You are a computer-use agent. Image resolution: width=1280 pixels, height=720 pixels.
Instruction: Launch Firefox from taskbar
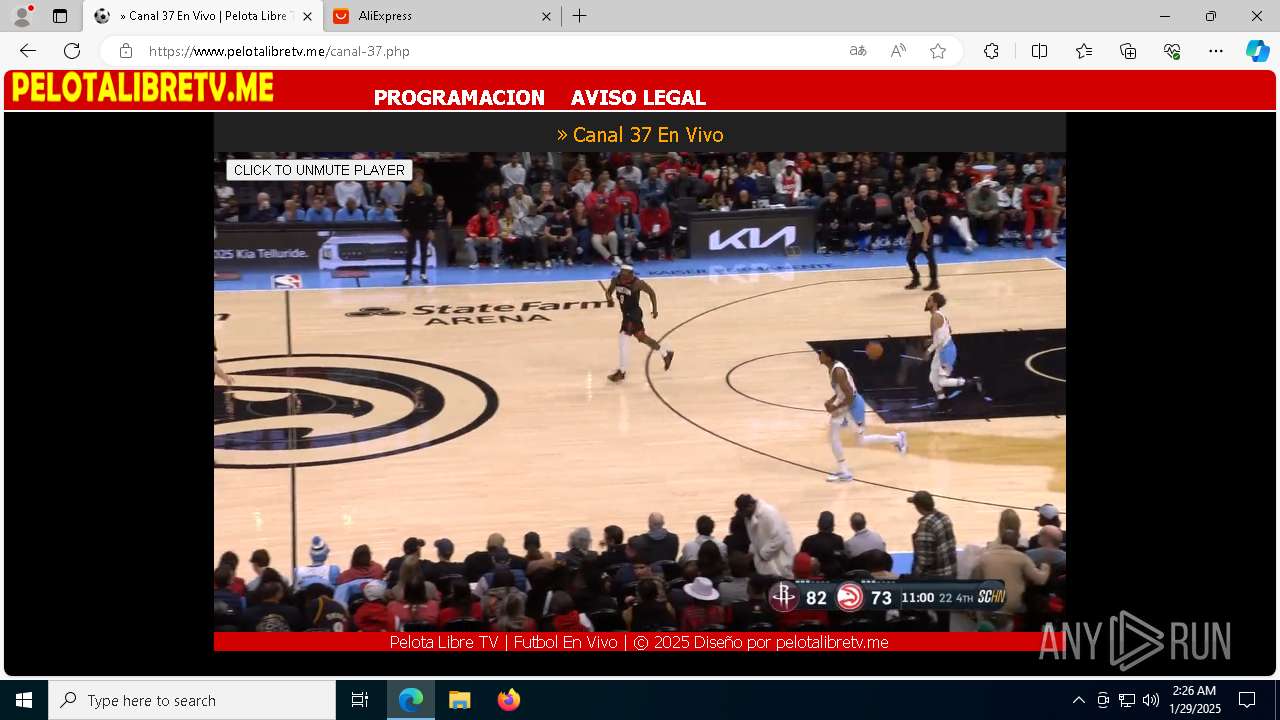tap(508, 700)
